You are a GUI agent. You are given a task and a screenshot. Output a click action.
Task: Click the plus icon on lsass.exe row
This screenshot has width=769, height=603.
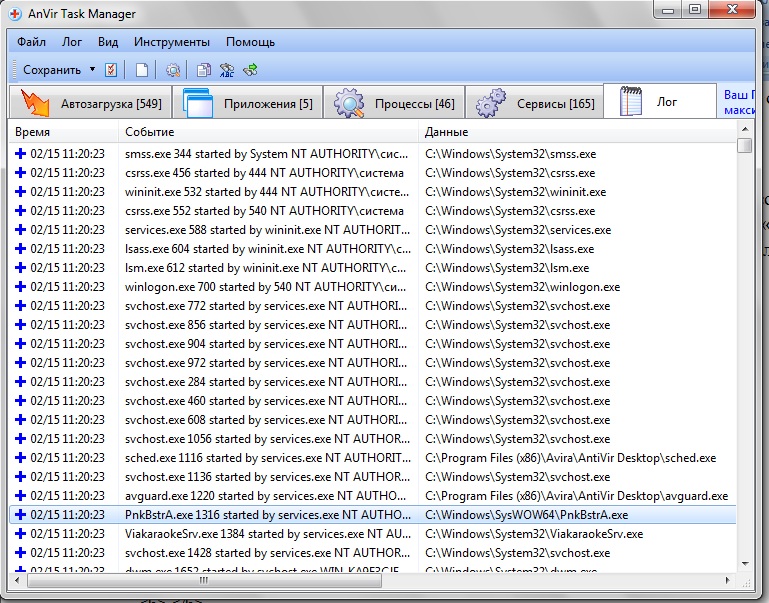pyautogui.click(x=20, y=249)
